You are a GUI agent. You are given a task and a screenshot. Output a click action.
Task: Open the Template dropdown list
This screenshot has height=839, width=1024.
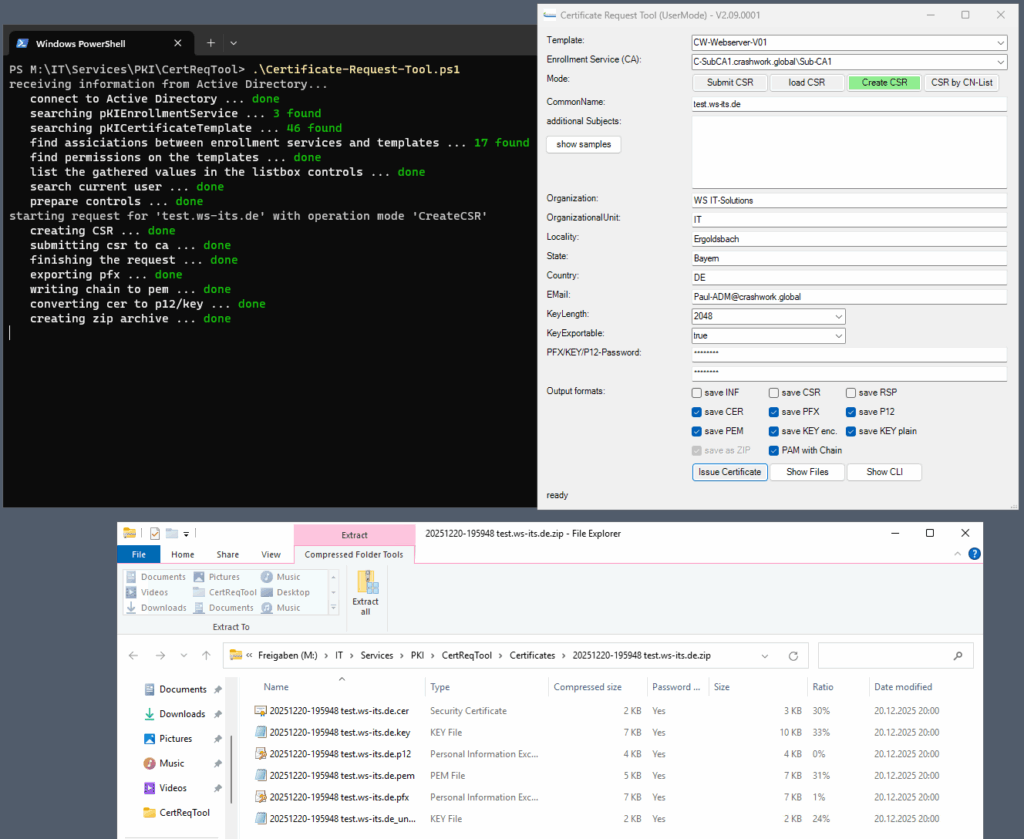pos(1000,43)
